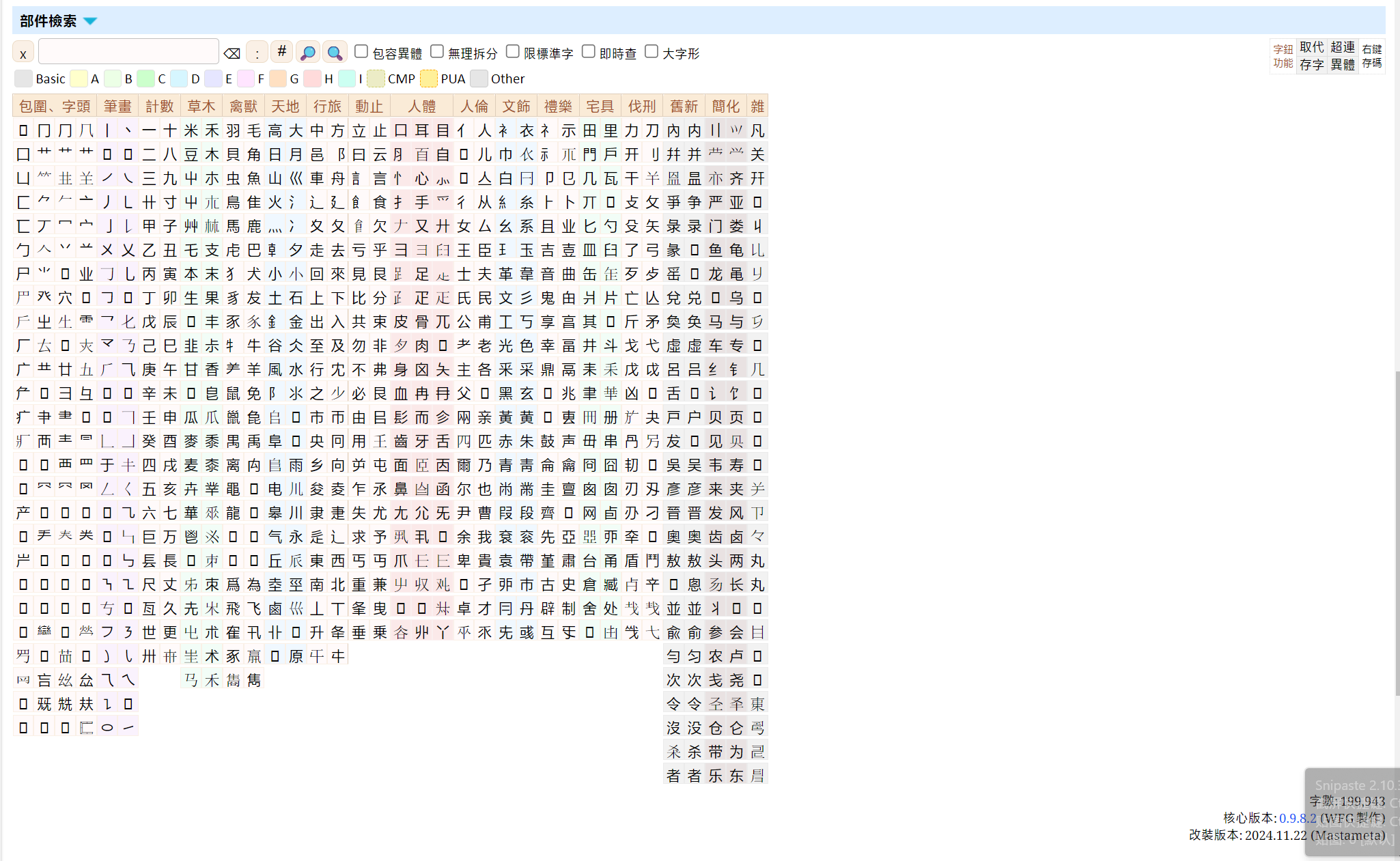This screenshot has width=1400, height=861.
Task: Click the colon separator button
Action: click(257, 53)
